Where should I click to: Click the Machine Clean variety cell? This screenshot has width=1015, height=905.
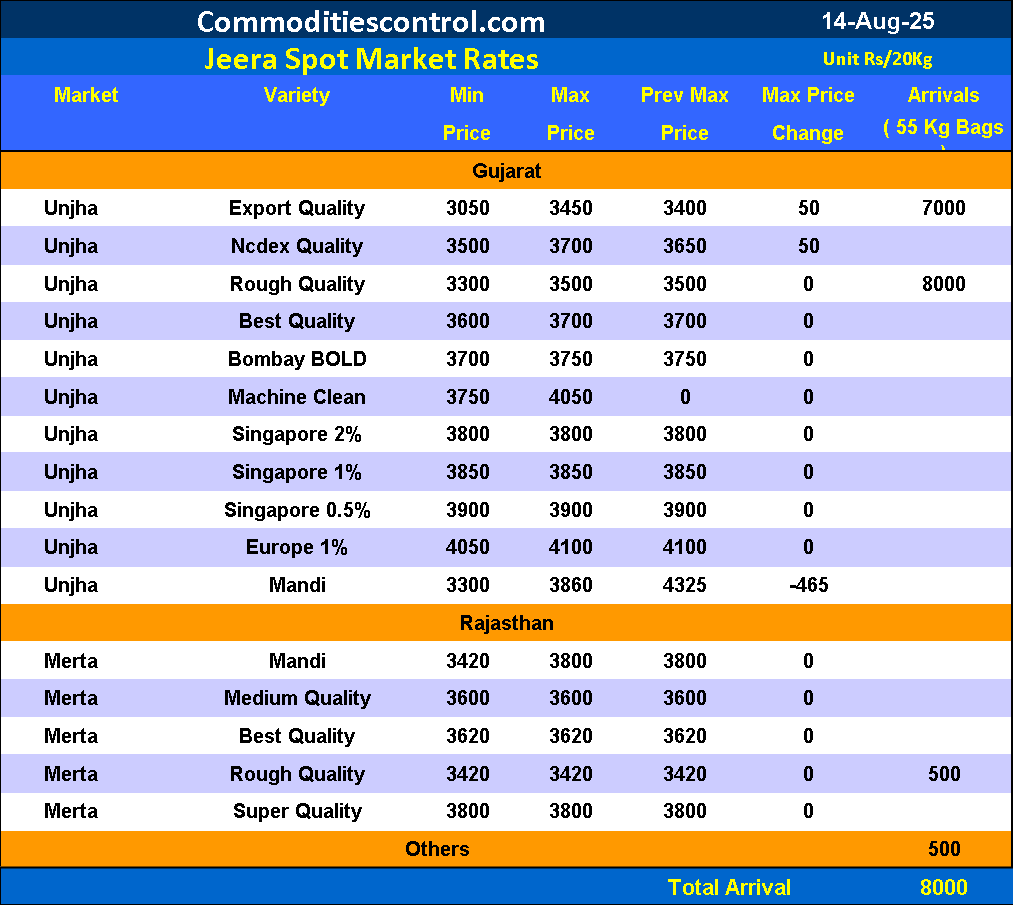(297, 397)
